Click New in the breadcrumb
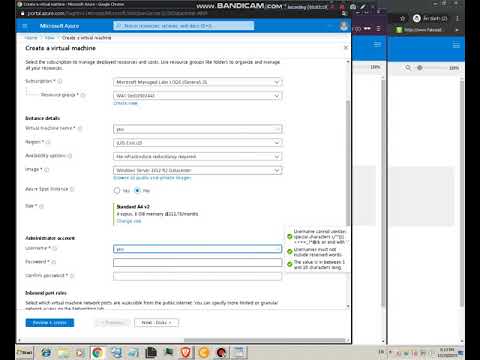This screenshot has height=360, width=480. [x=49, y=38]
